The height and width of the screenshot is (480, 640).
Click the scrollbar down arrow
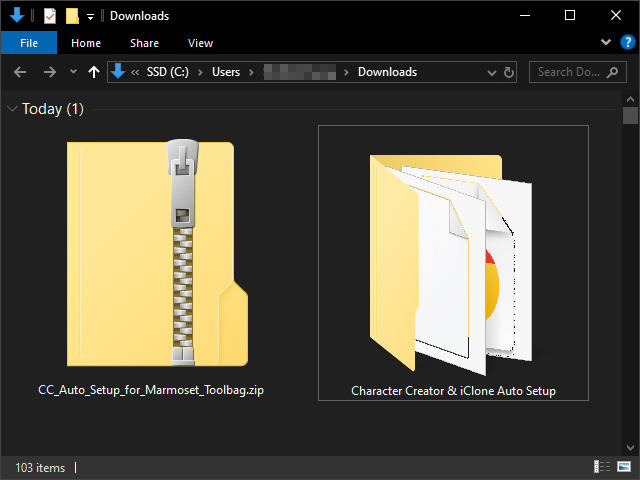coord(630,448)
